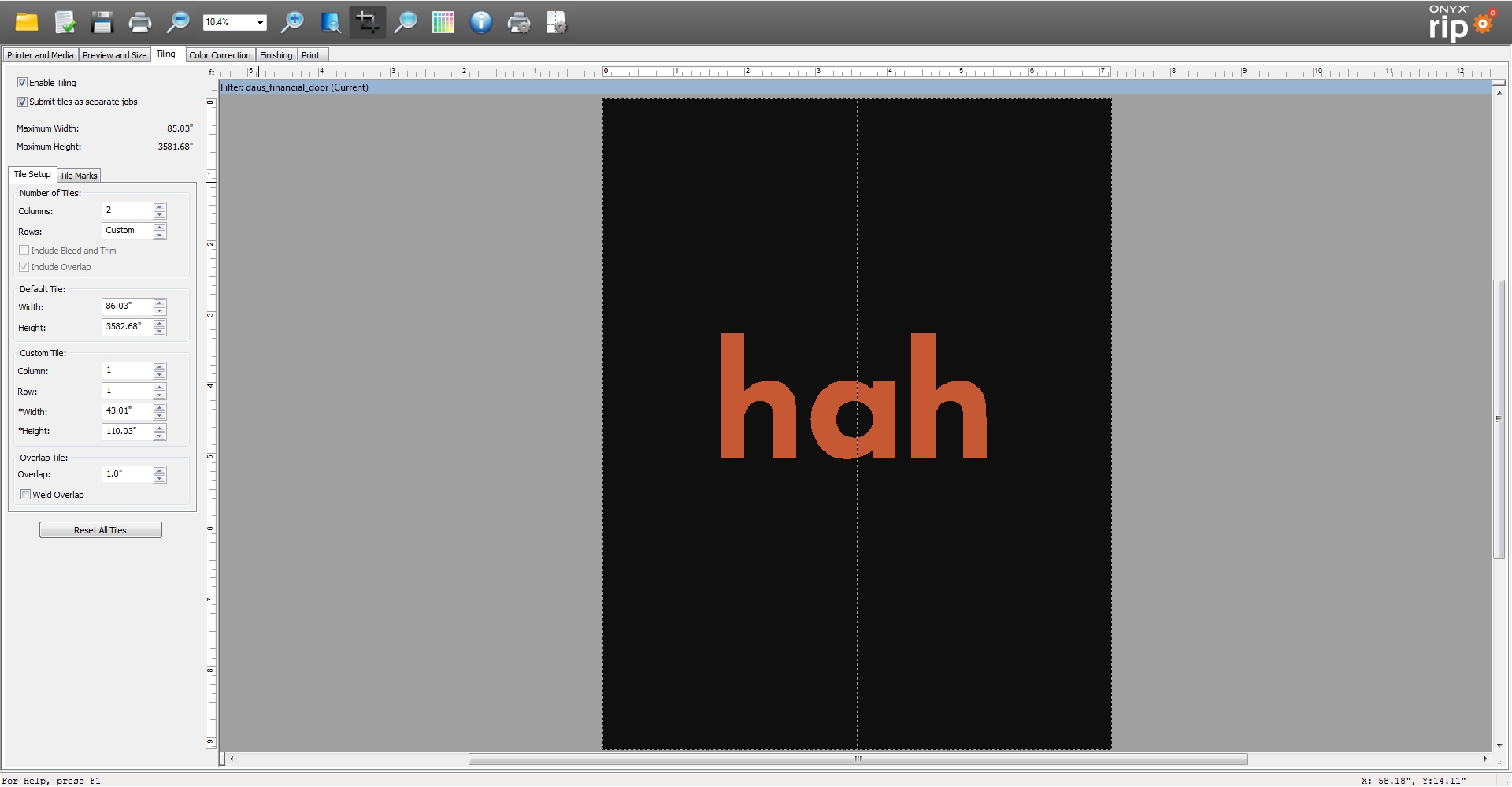Click the horizontal scrollbar left arrow
The image size is (1512, 787).
click(232, 759)
